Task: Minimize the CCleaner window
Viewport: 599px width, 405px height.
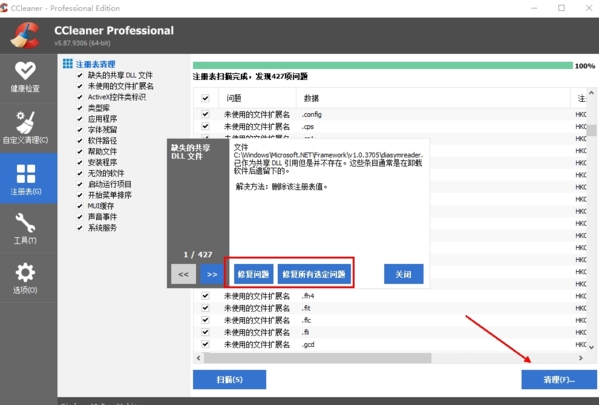Action: coord(534,8)
